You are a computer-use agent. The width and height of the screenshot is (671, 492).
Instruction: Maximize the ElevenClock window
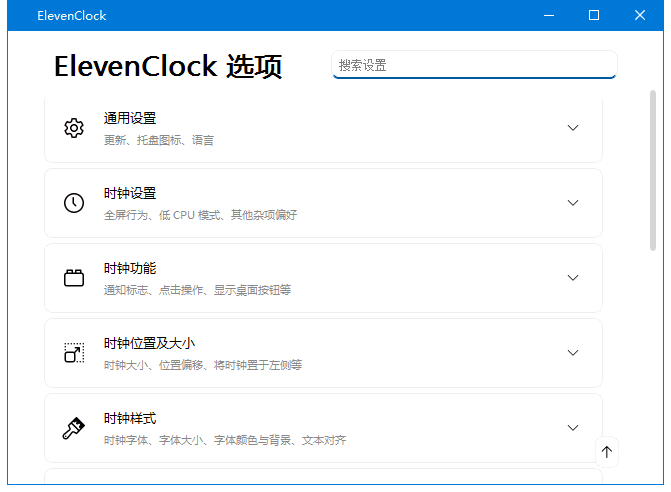point(594,15)
